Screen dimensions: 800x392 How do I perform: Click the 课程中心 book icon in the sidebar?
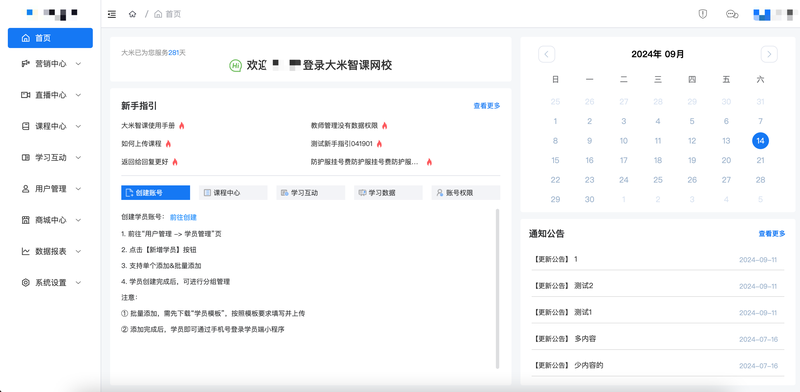tap(26, 126)
